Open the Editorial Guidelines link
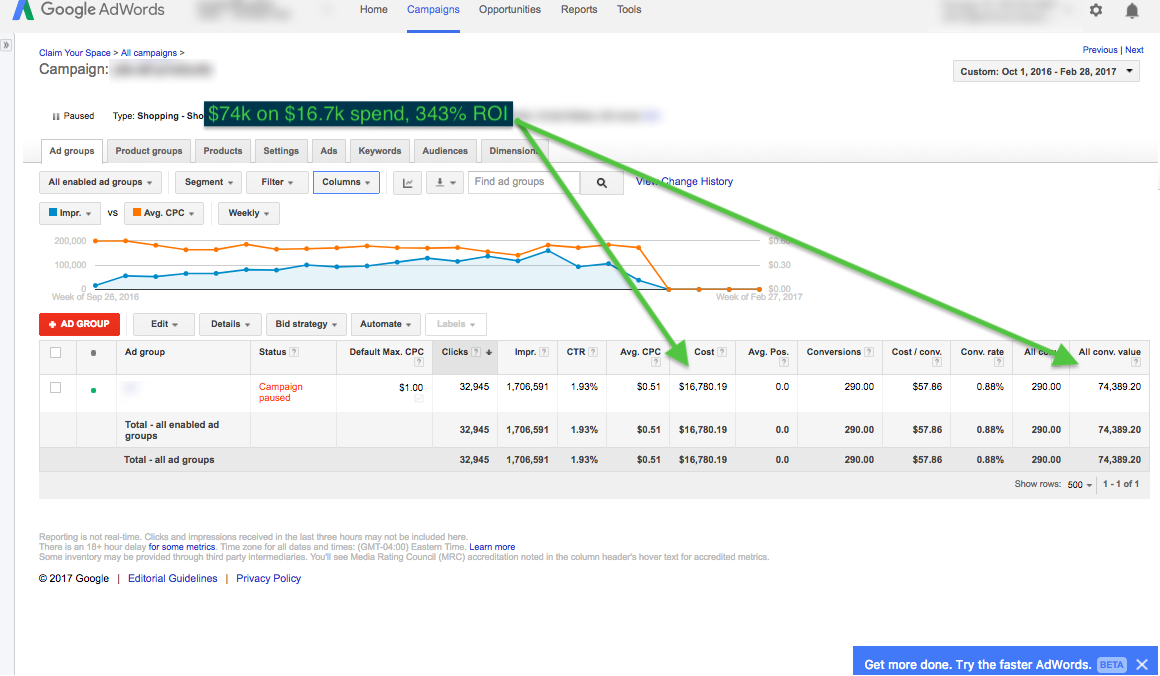Image resolution: width=1160 pixels, height=676 pixels. click(172, 578)
